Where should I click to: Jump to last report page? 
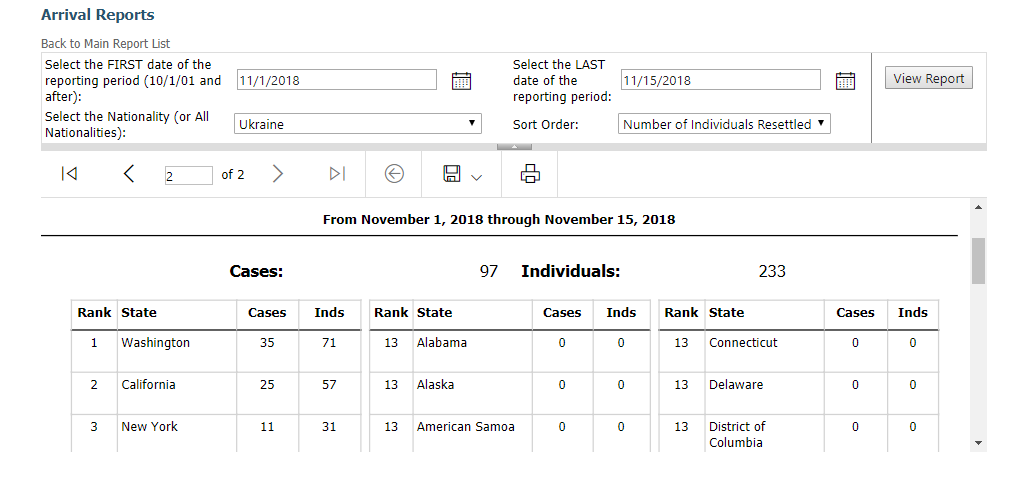338,174
